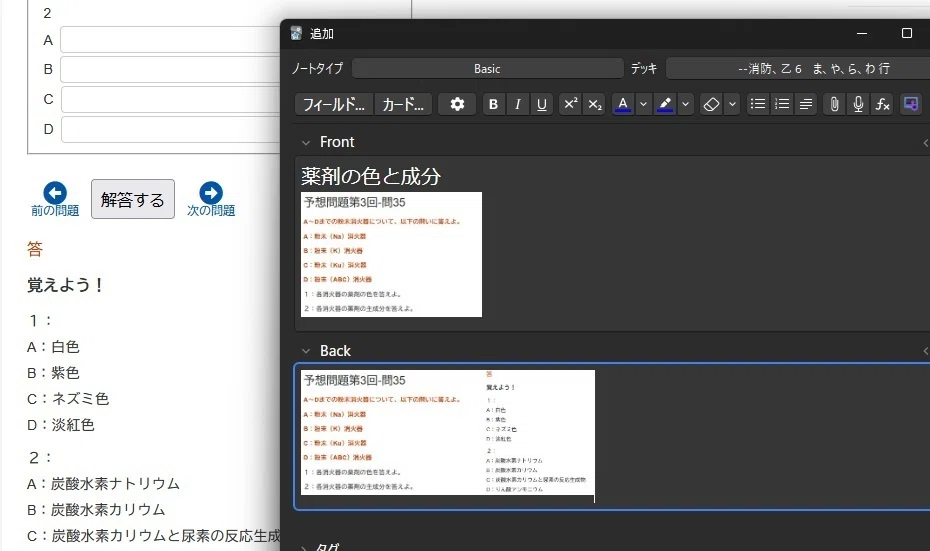Click answer input field D on web page
Screen dimensions: 930x551
[x=170, y=129]
